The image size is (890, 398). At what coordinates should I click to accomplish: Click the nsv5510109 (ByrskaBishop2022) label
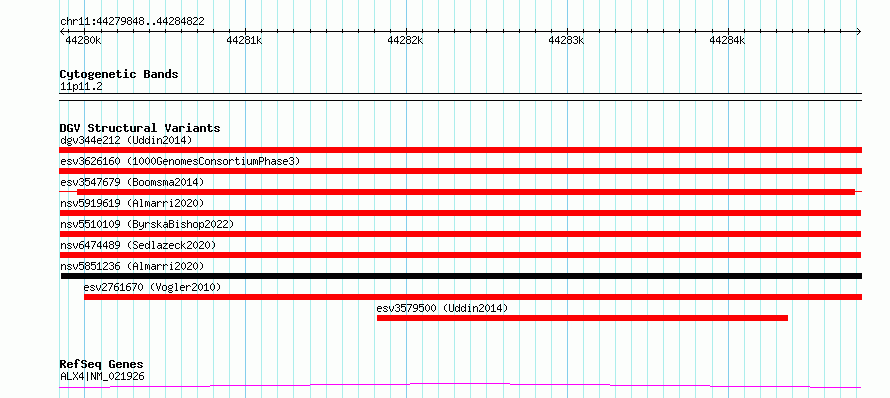[x=147, y=224]
